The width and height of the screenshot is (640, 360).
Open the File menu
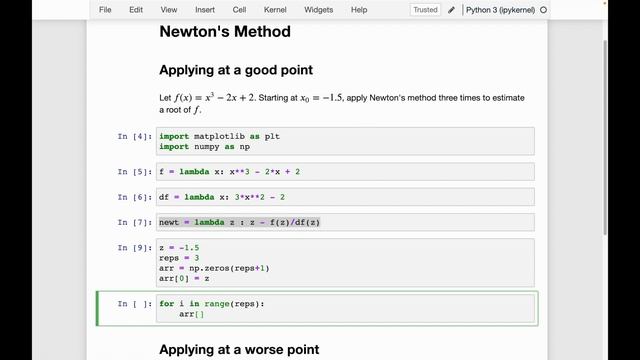[x=105, y=10]
